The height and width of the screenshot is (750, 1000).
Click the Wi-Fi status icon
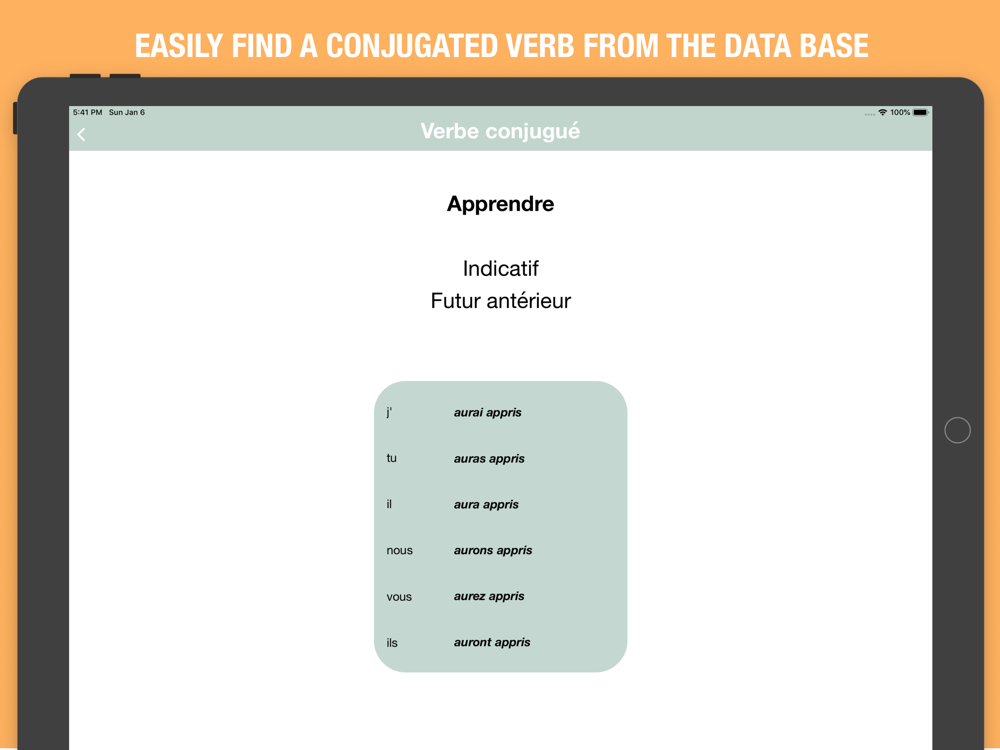pos(882,113)
